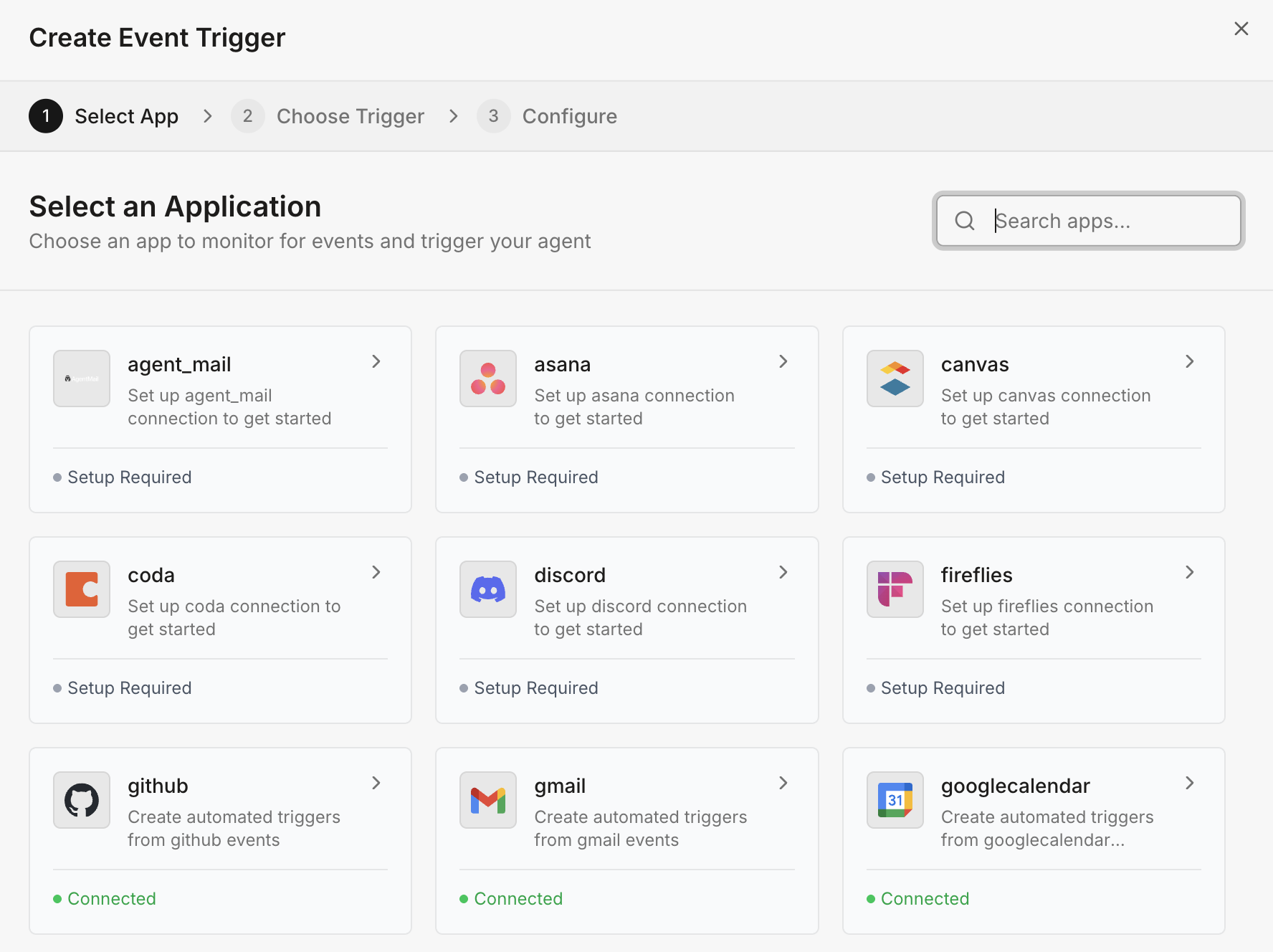Select the gmail app title
Screen dimensions: 1273x952
coord(560,786)
